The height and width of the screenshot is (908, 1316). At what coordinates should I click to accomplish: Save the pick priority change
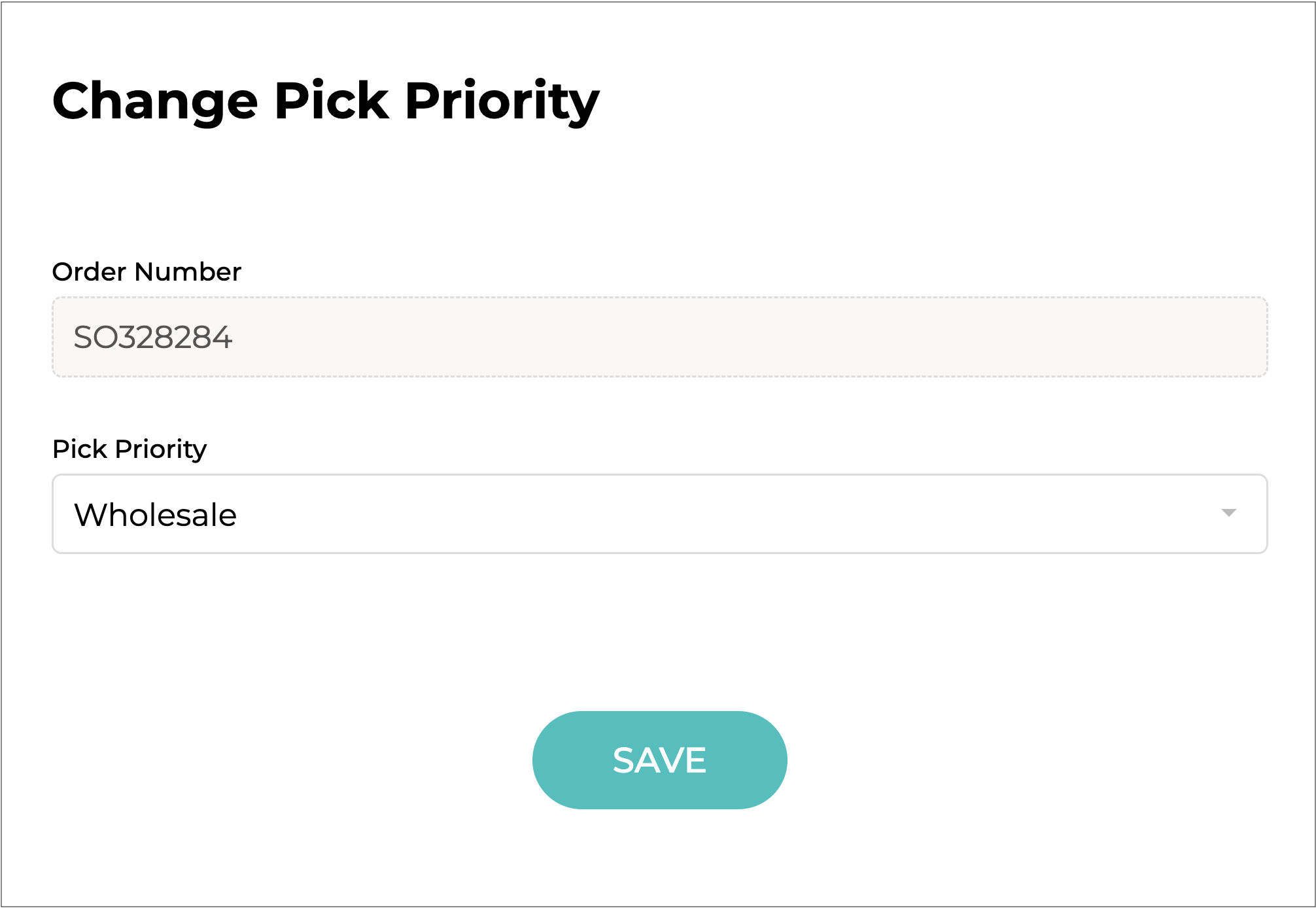659,760
